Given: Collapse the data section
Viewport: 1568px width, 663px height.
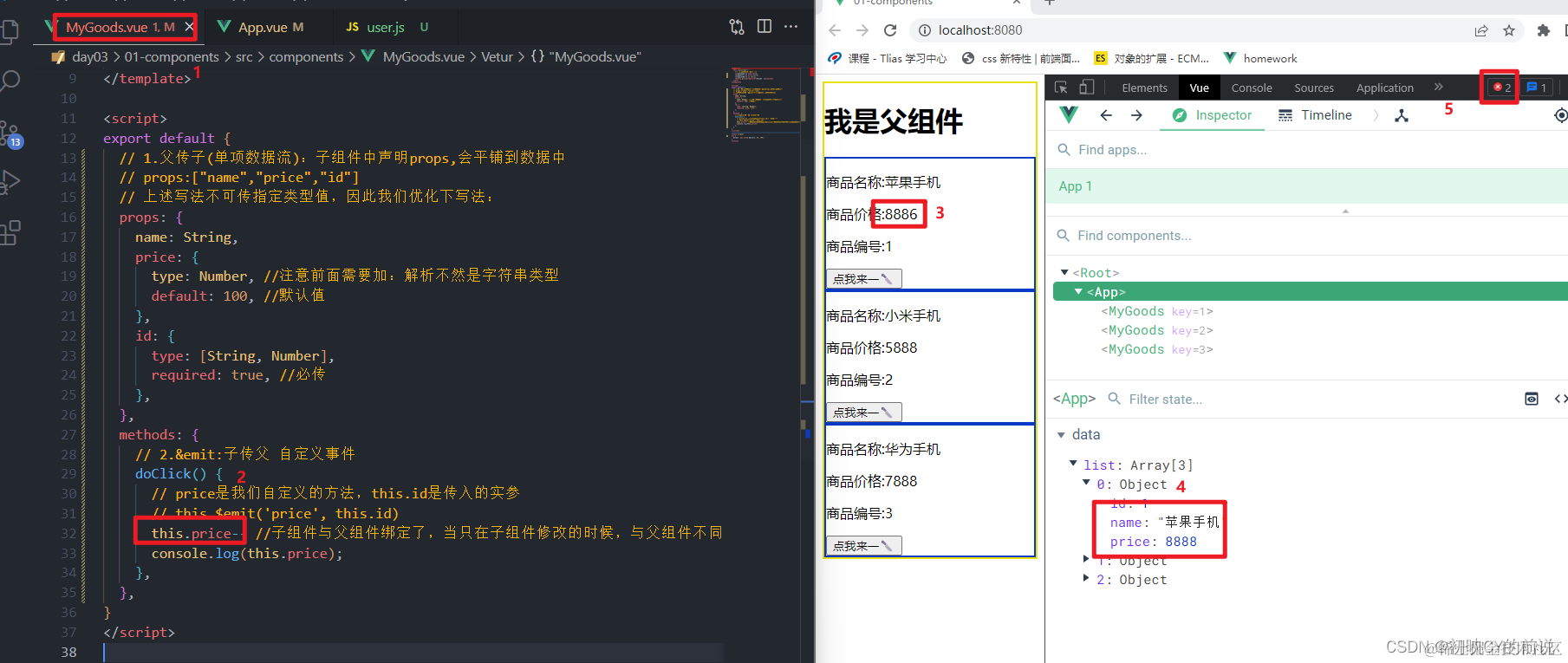Looking at the screenshot, I should [1061, 435].
